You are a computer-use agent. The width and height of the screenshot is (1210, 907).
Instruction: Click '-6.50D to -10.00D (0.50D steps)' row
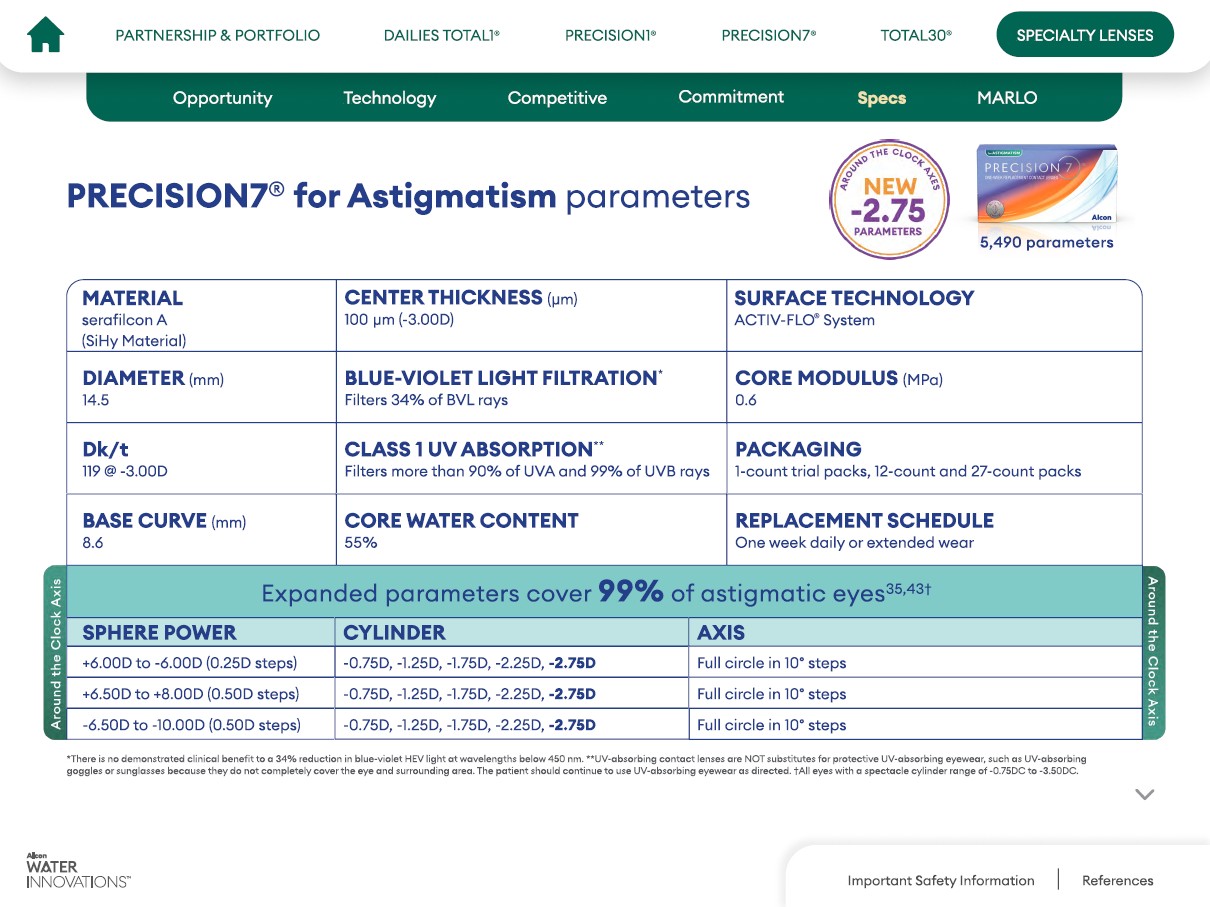tap(191, 725)
